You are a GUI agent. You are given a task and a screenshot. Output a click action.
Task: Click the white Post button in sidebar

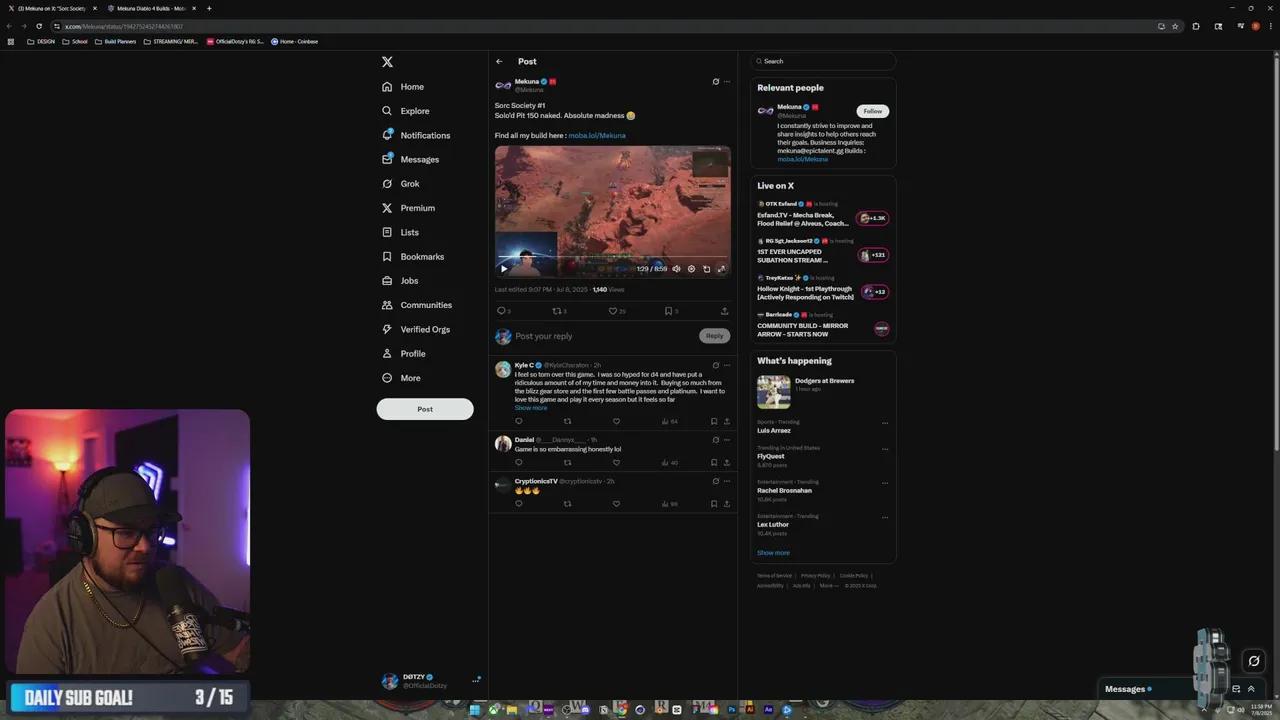click(x=425, y=409)
